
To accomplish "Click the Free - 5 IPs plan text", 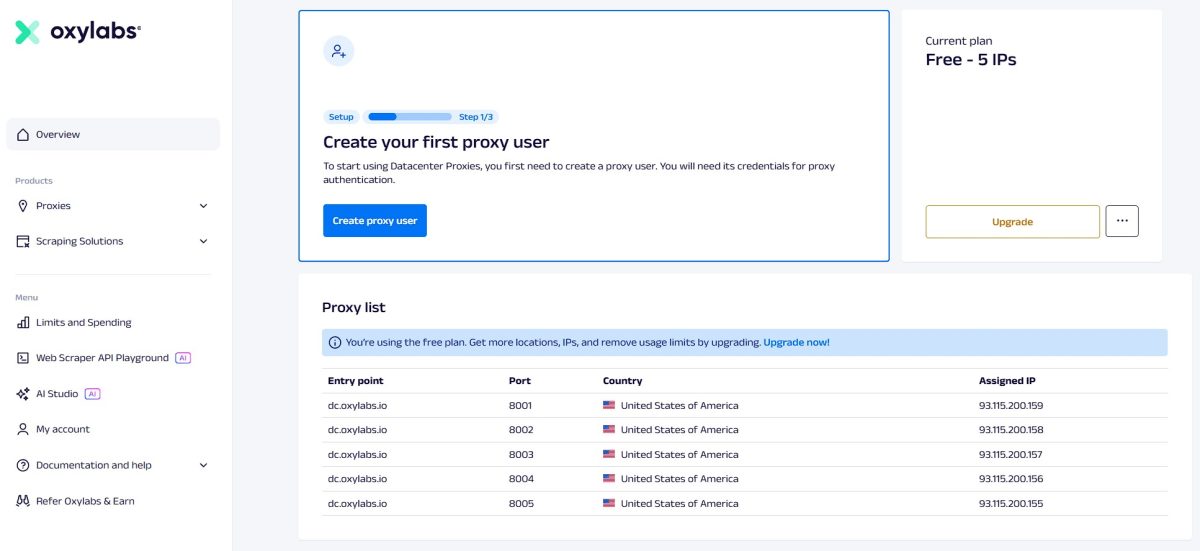I will [x=971, y=60].
